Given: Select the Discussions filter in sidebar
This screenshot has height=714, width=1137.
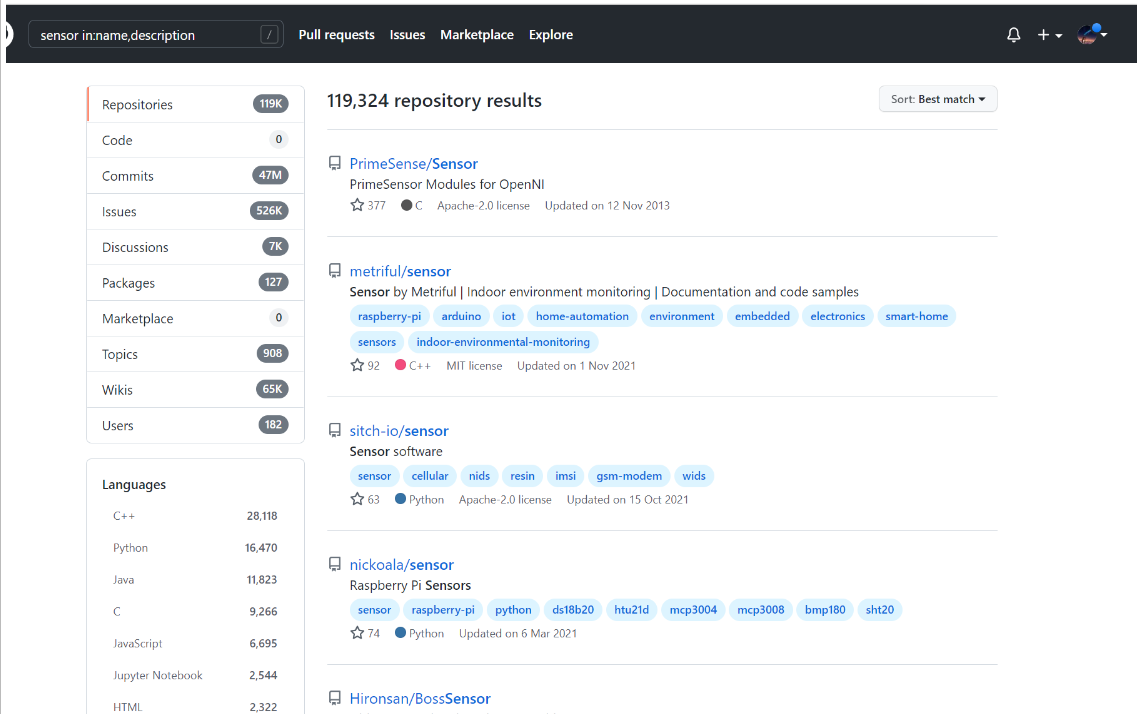Looking at the screenshot, I should click(x=195, y=247).
